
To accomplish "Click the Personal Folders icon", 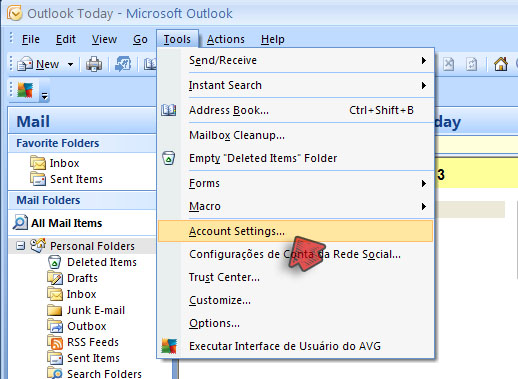I will [x=37, y=245].
